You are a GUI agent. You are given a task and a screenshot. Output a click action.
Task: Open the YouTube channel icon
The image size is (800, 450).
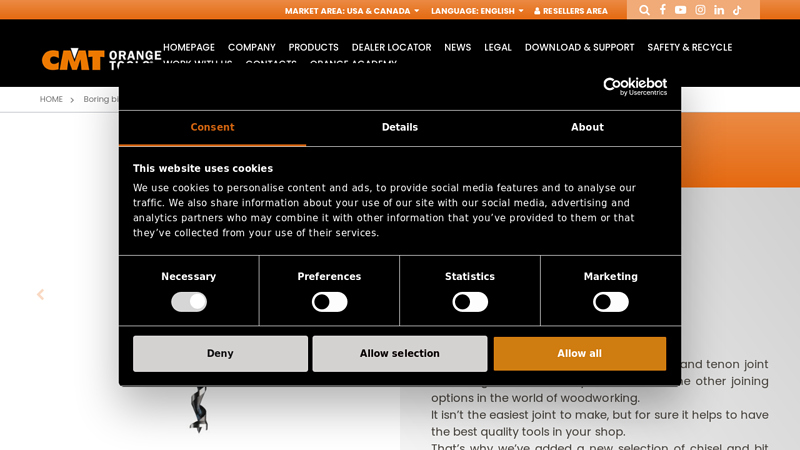click(681, 10)
